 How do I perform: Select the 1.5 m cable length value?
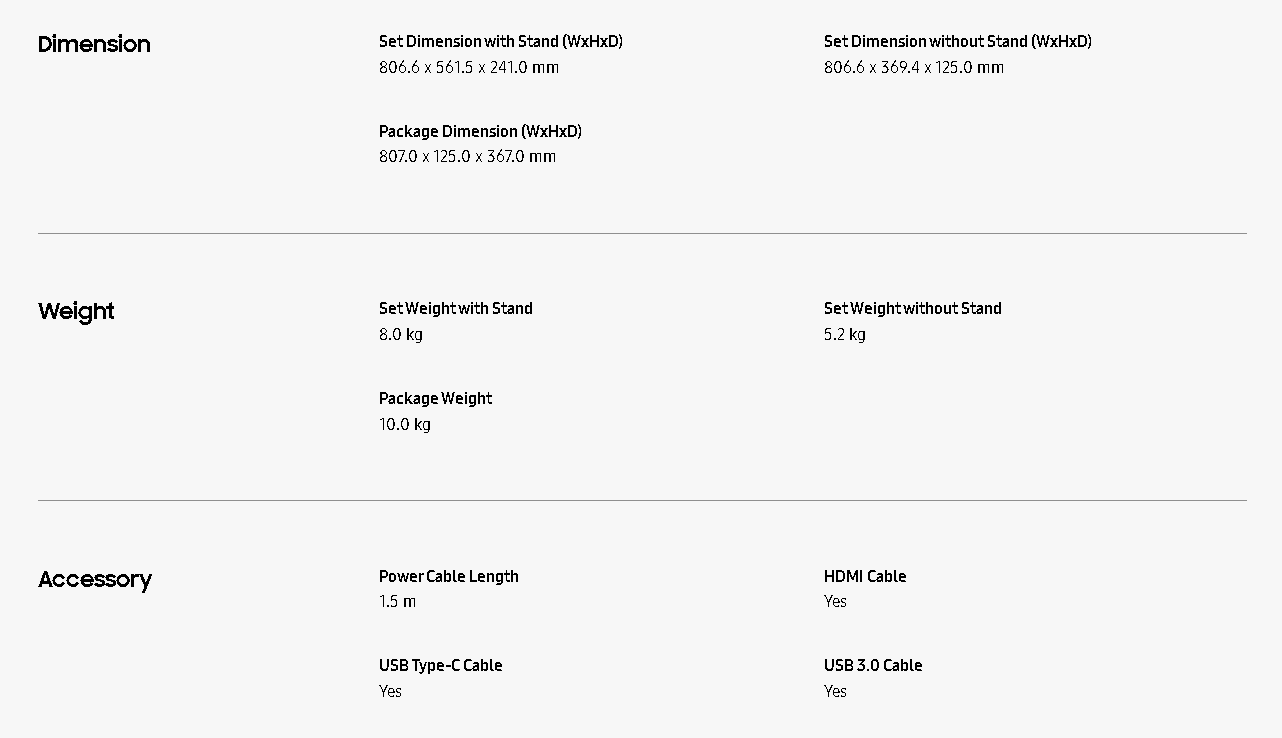coord(397,601)
